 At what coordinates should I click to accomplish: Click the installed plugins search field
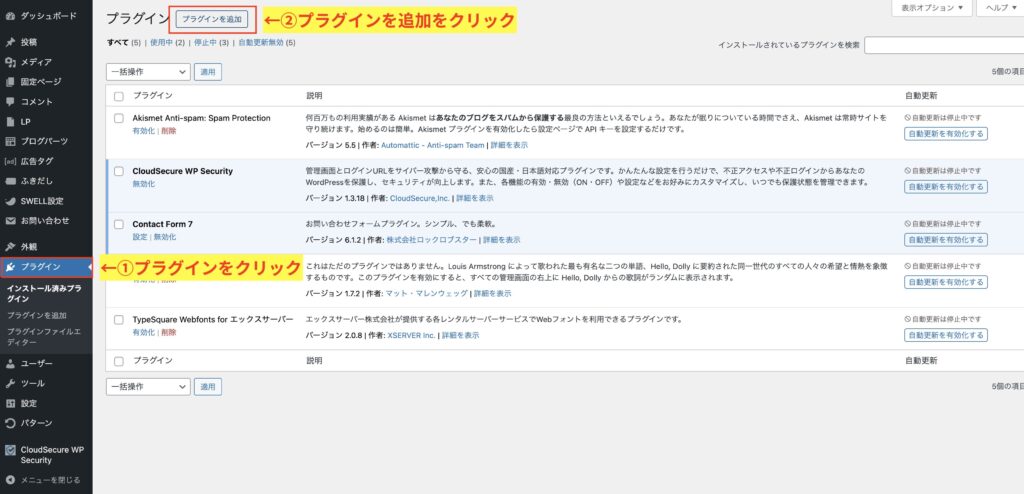pyautogui.click(x=943, y=45)
